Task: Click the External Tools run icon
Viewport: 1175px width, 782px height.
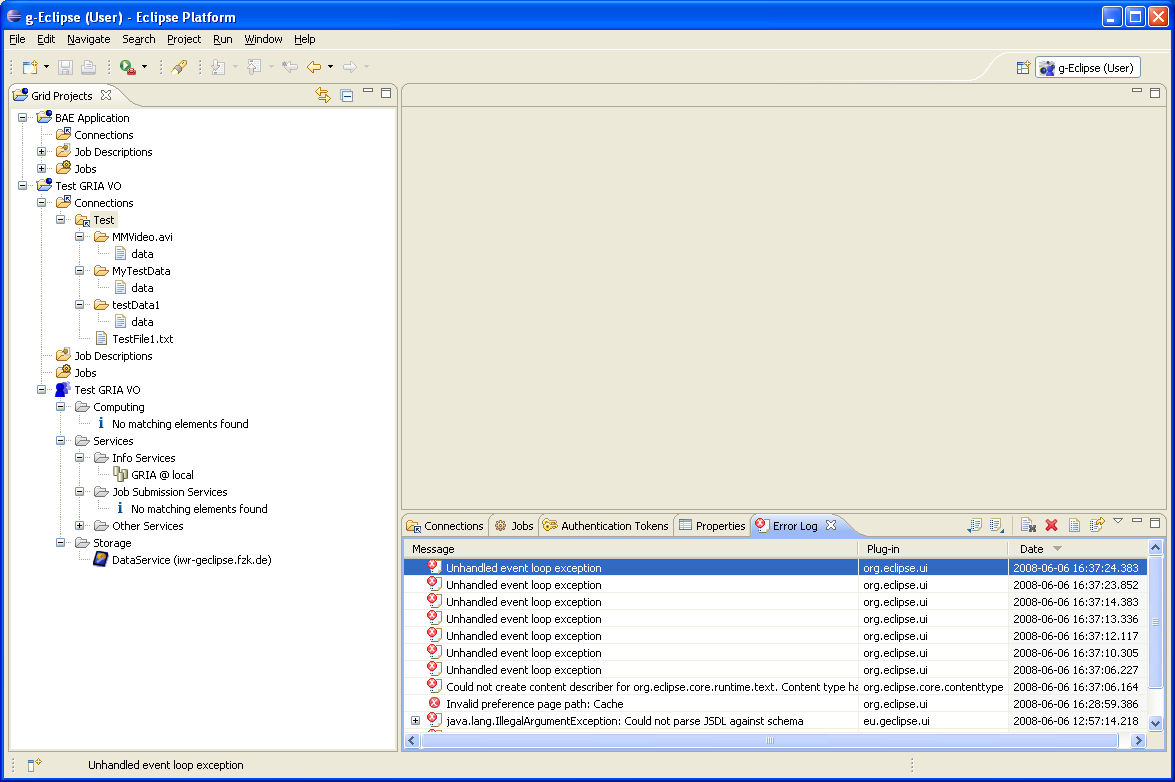Action: pyautogui.click(x=127, y=67)
